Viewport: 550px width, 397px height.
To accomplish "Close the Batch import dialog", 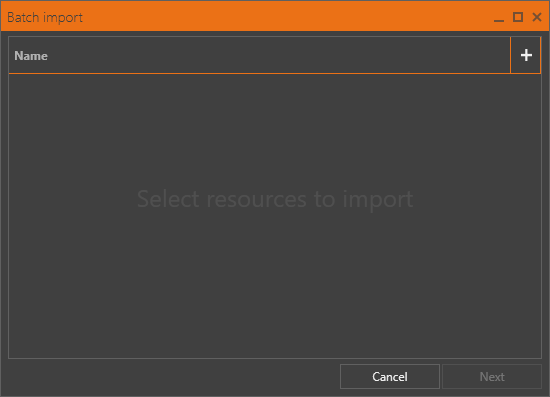I will click(x=537, y=17).
